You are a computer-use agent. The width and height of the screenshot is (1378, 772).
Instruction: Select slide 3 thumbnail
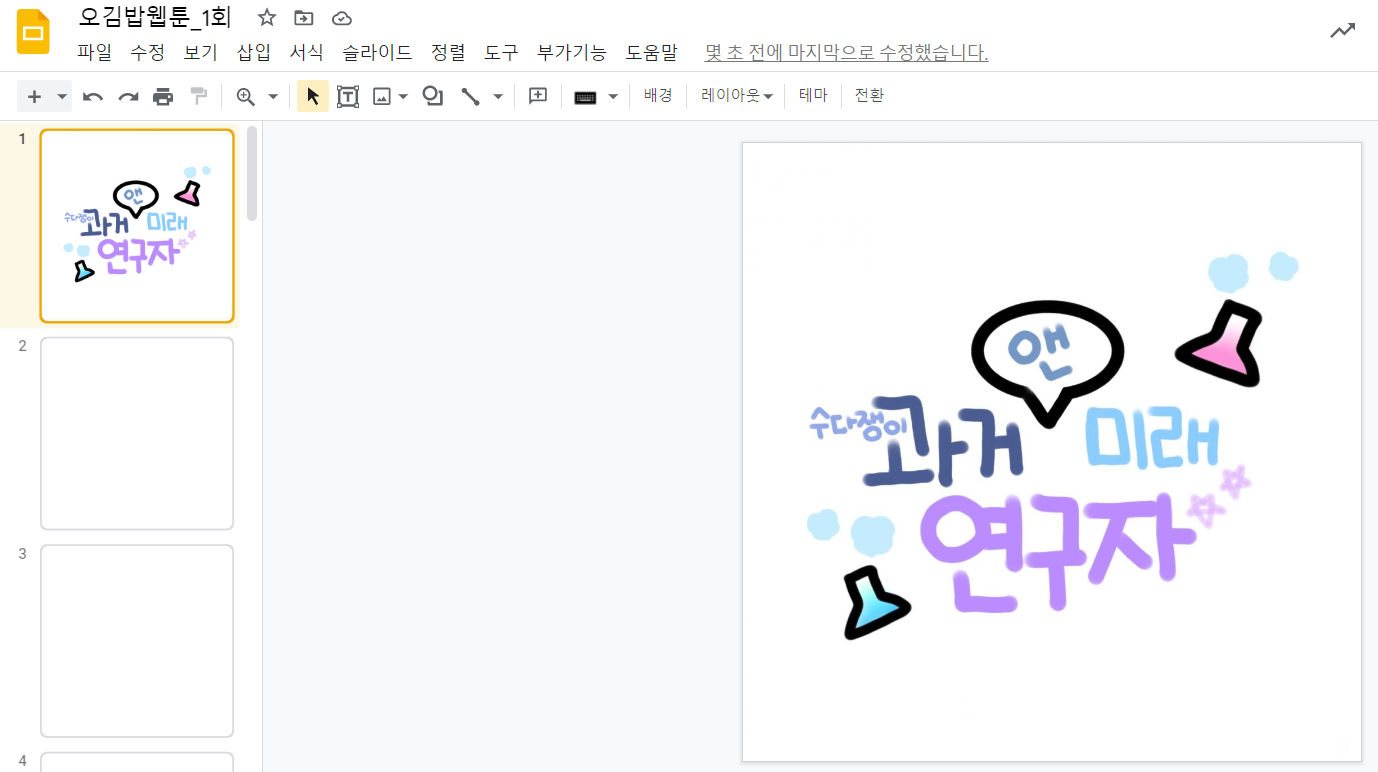point(137,641)
